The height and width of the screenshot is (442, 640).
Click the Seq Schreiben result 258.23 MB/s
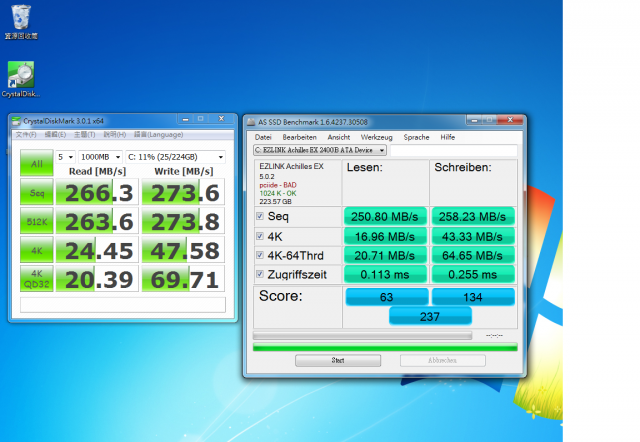473,216
